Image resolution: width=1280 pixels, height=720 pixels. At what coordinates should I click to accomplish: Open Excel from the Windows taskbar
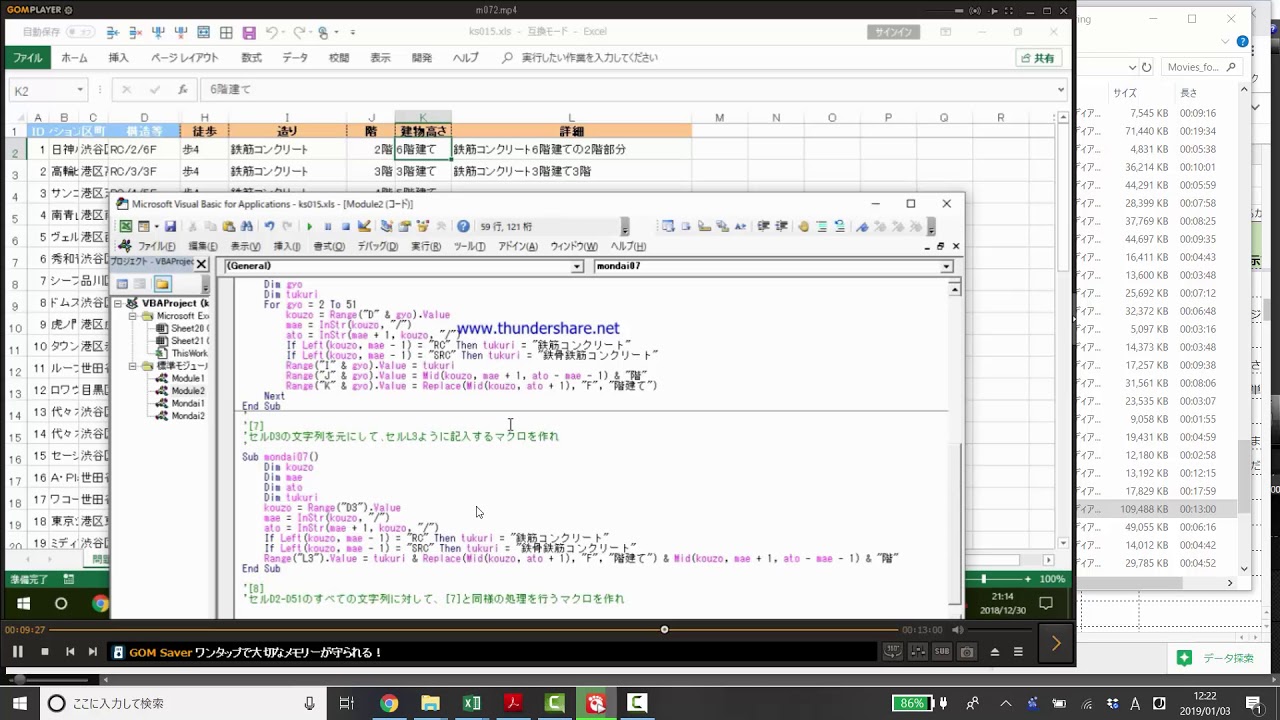pos(471,703)
